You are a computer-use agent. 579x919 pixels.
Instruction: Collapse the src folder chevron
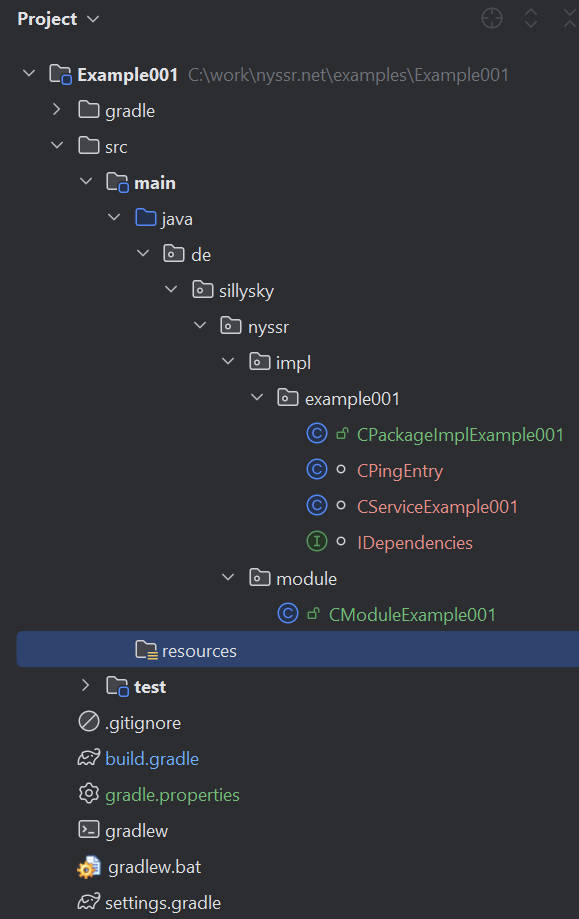[57, 145]
